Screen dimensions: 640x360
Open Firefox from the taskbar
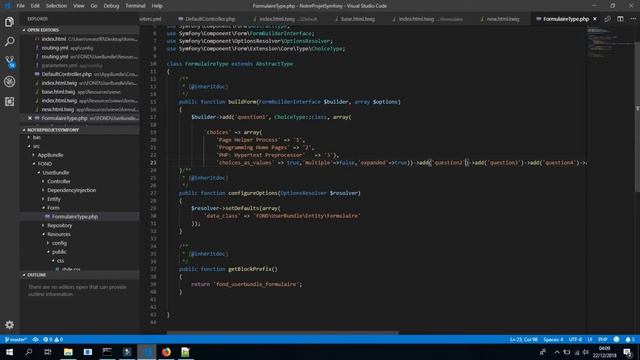coord(166,352)
